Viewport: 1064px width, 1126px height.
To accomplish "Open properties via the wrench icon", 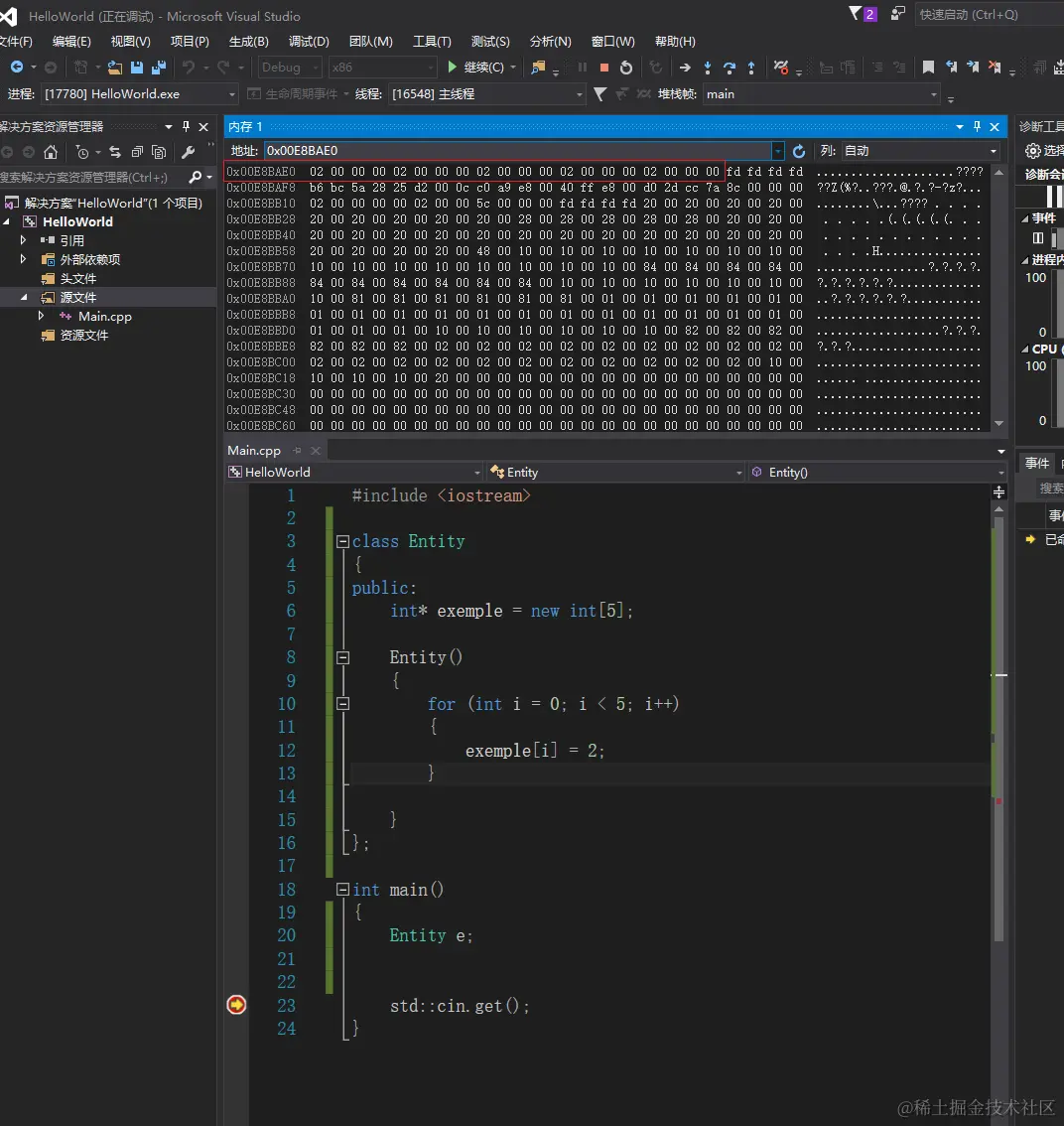I will [x=188, y=152].
